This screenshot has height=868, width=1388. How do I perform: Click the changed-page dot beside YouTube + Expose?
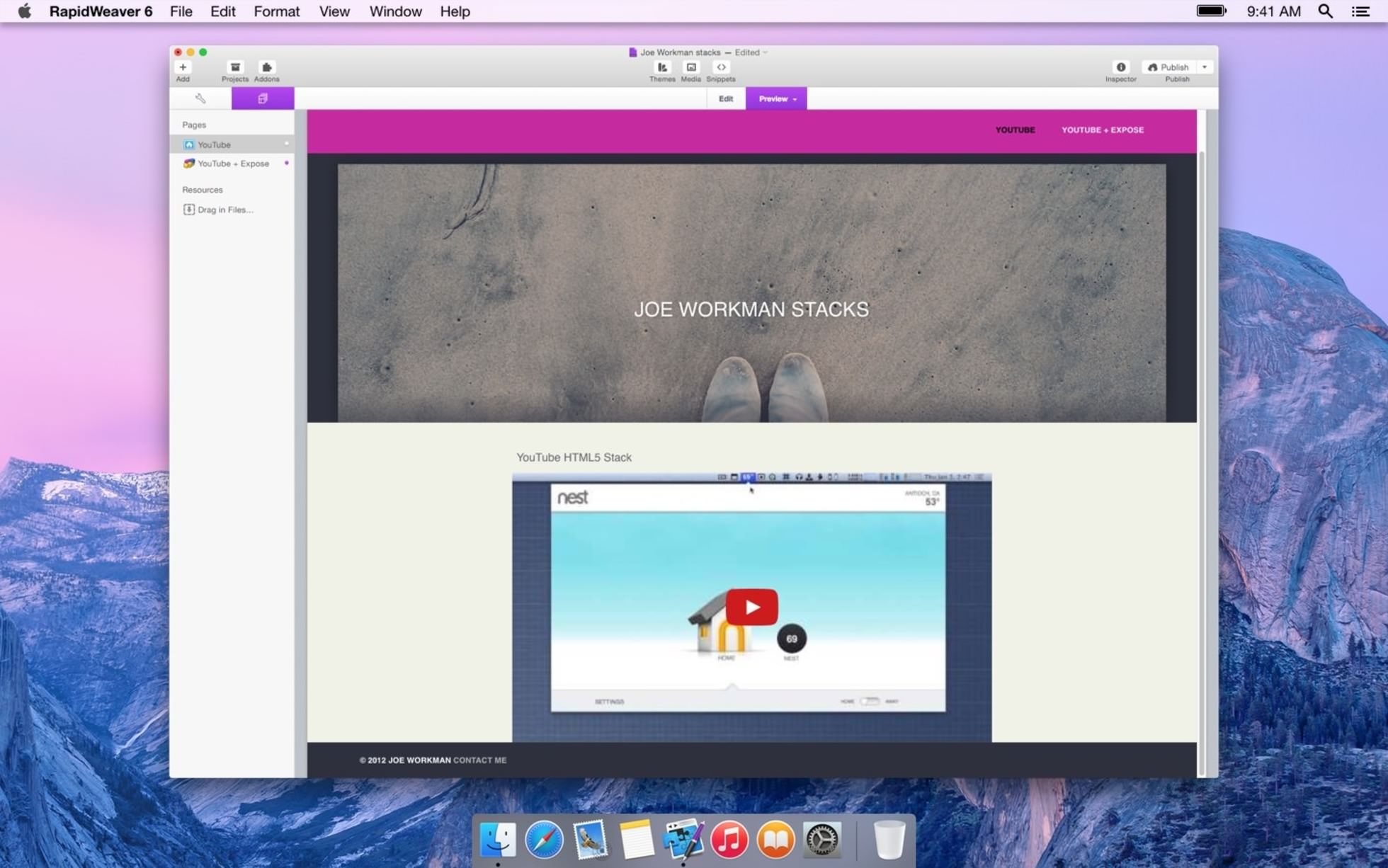(x=286, y=163)
